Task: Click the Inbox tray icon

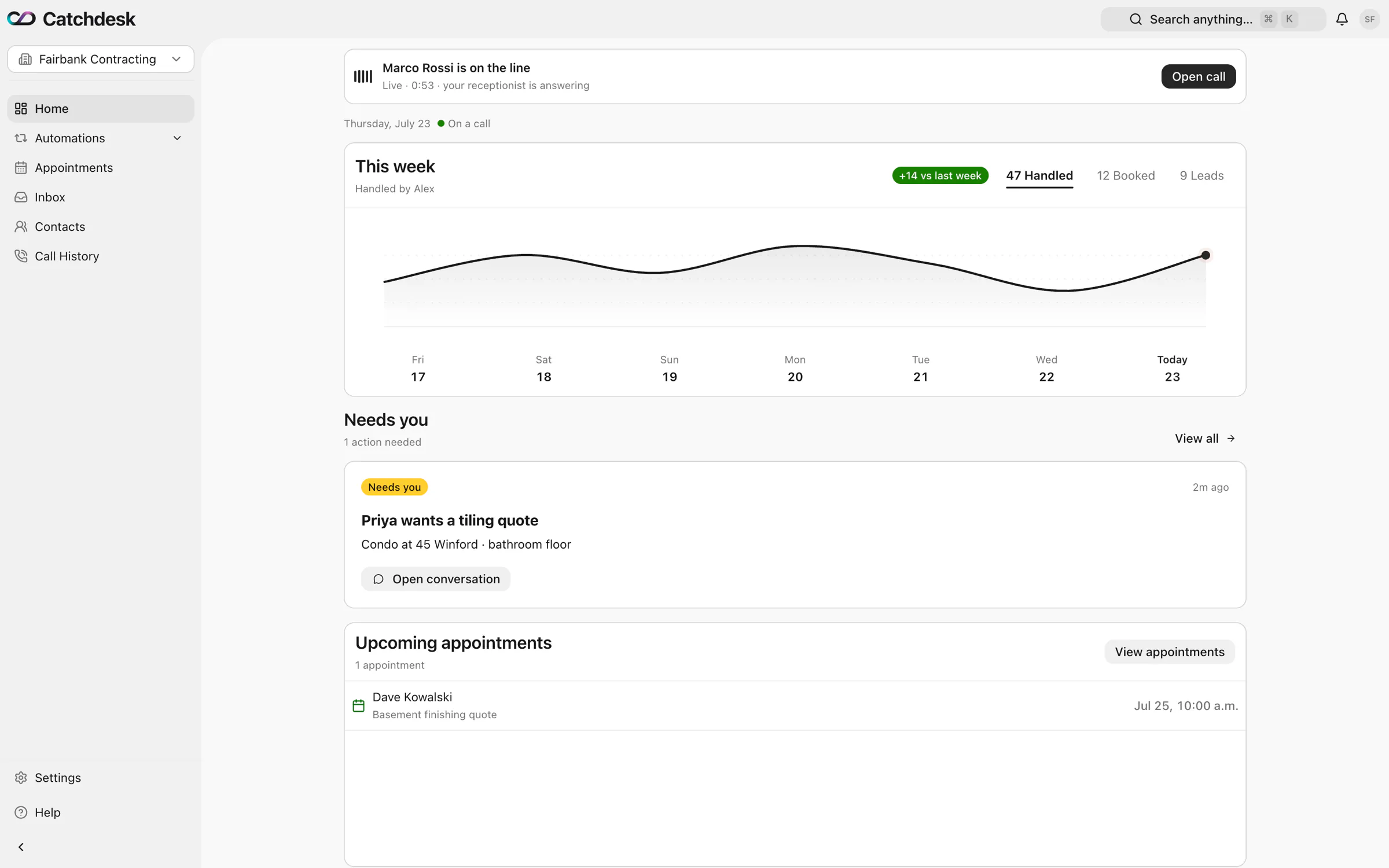Action: pos(21,197)
